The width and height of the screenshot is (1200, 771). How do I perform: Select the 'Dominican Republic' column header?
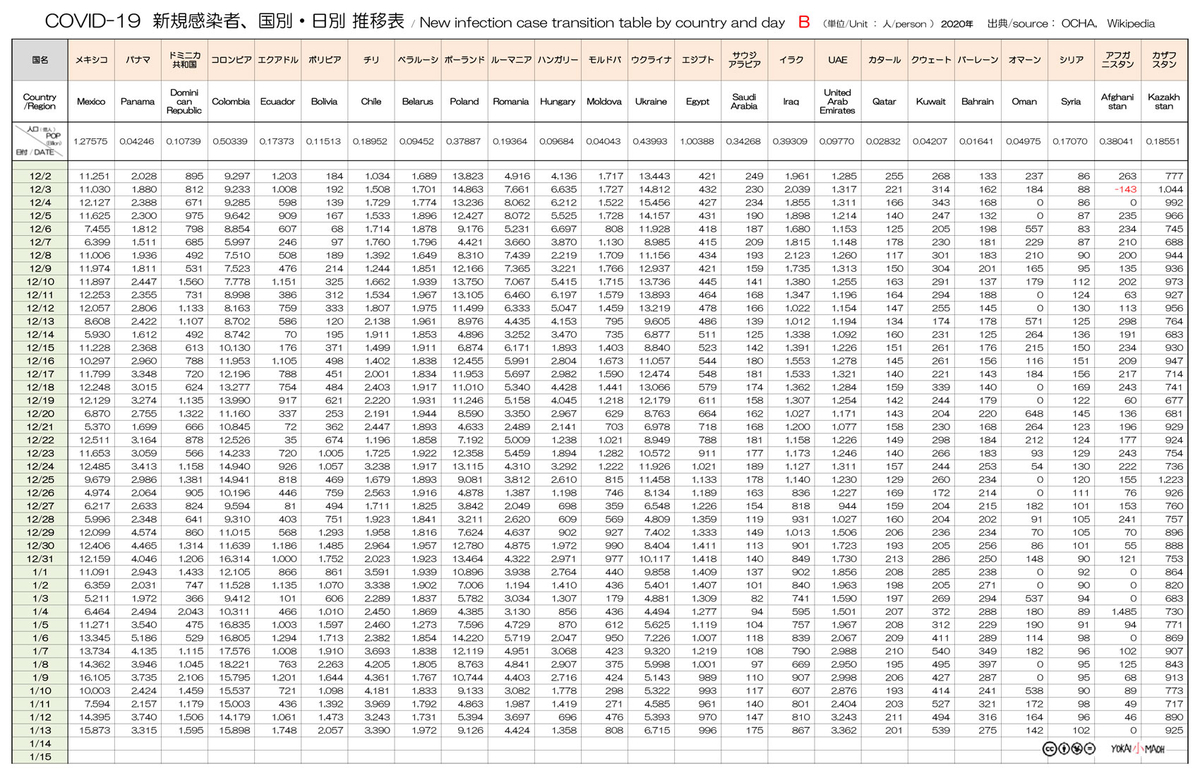pyautogui.click(x=184, y=101)
